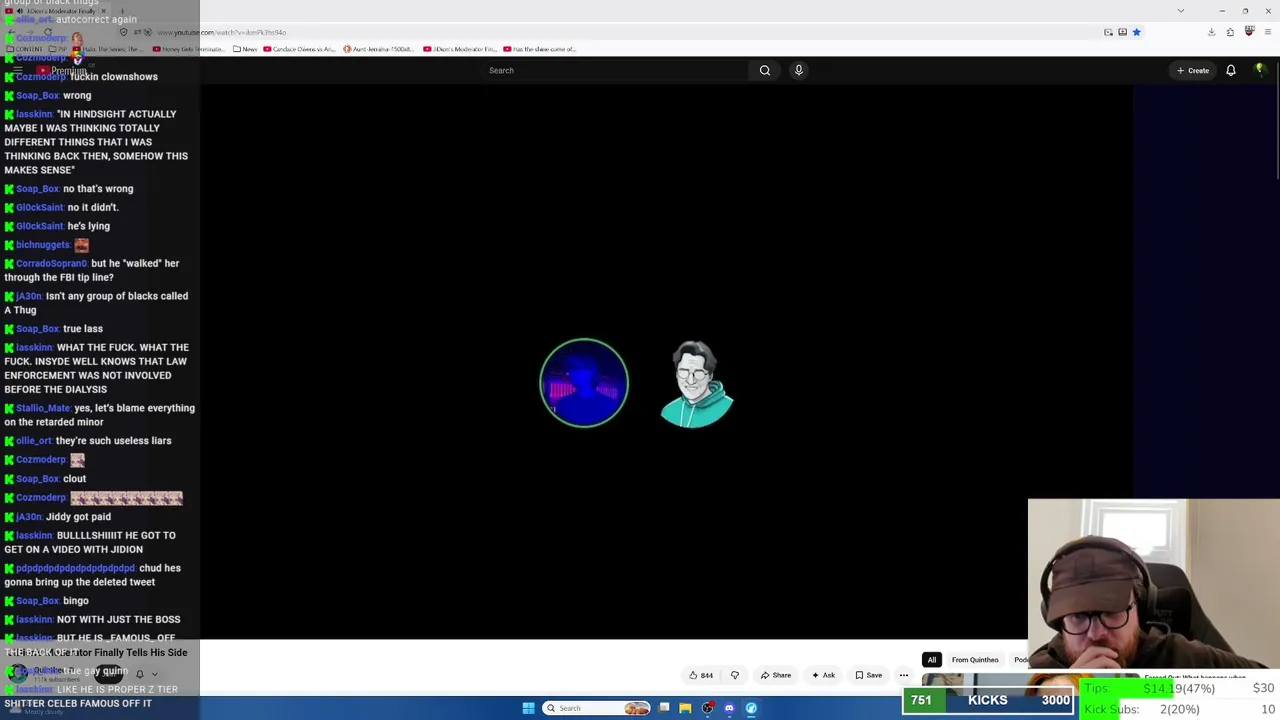
Task: Click the picture-in-picture icon in the address bar
Action: 1108,32
